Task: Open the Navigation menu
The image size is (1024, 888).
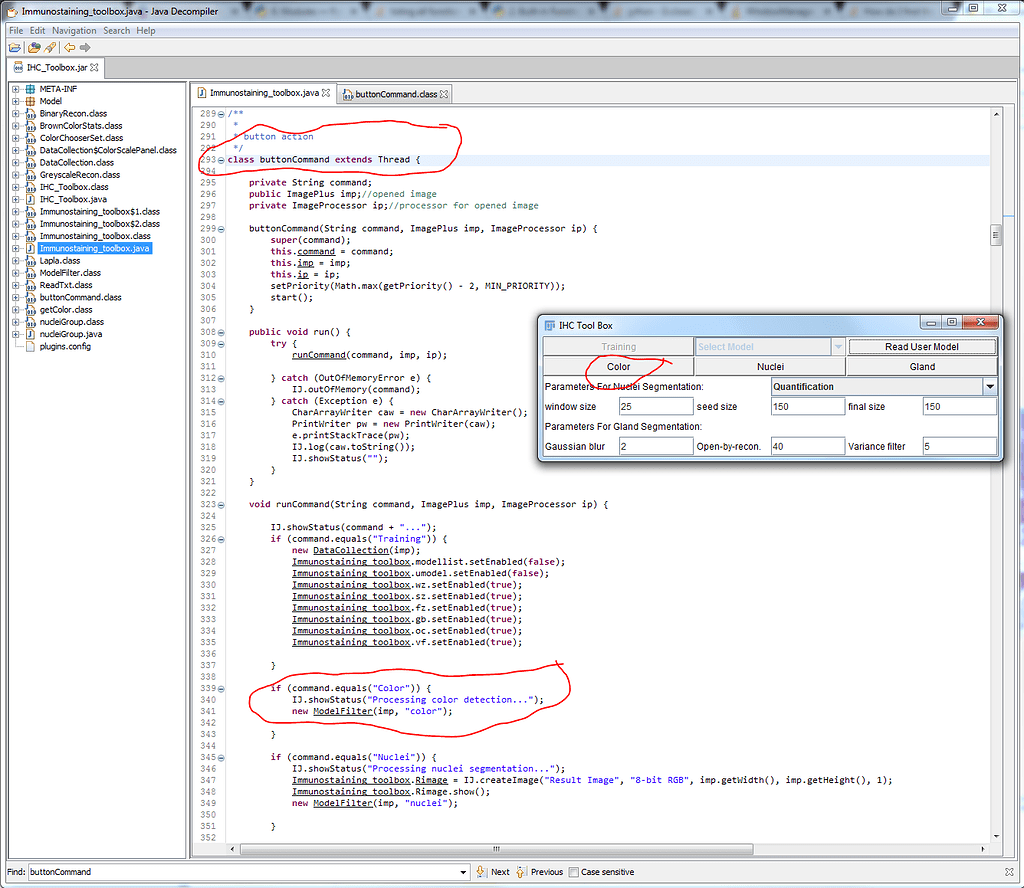Action: (x=74, y=30)
